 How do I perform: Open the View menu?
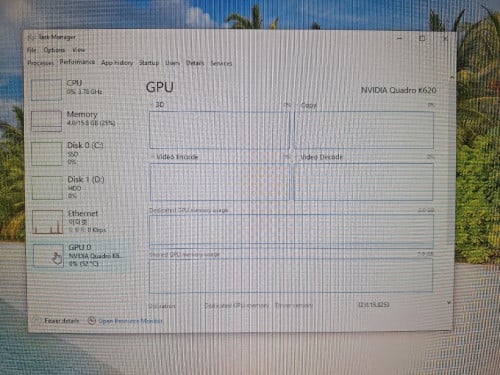(x=79, y=50)
